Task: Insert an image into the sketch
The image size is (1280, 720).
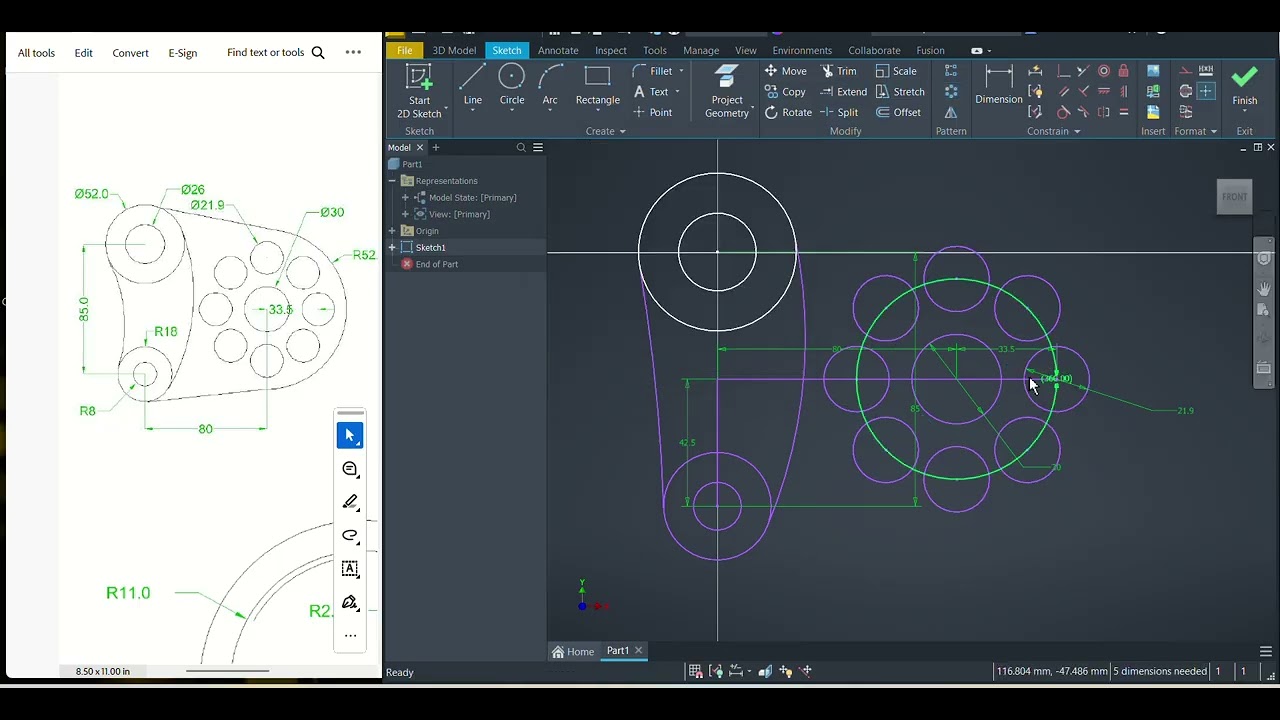Action: (1153, 71)
